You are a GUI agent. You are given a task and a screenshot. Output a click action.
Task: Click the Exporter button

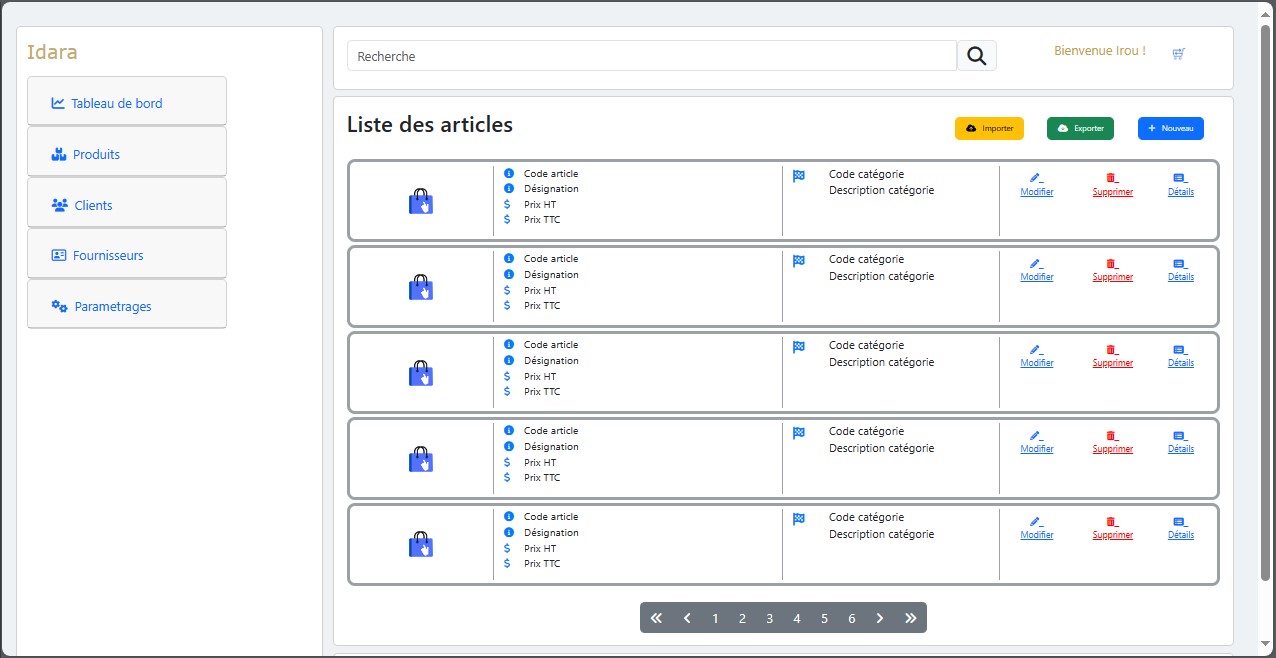tap(1080, 128)
